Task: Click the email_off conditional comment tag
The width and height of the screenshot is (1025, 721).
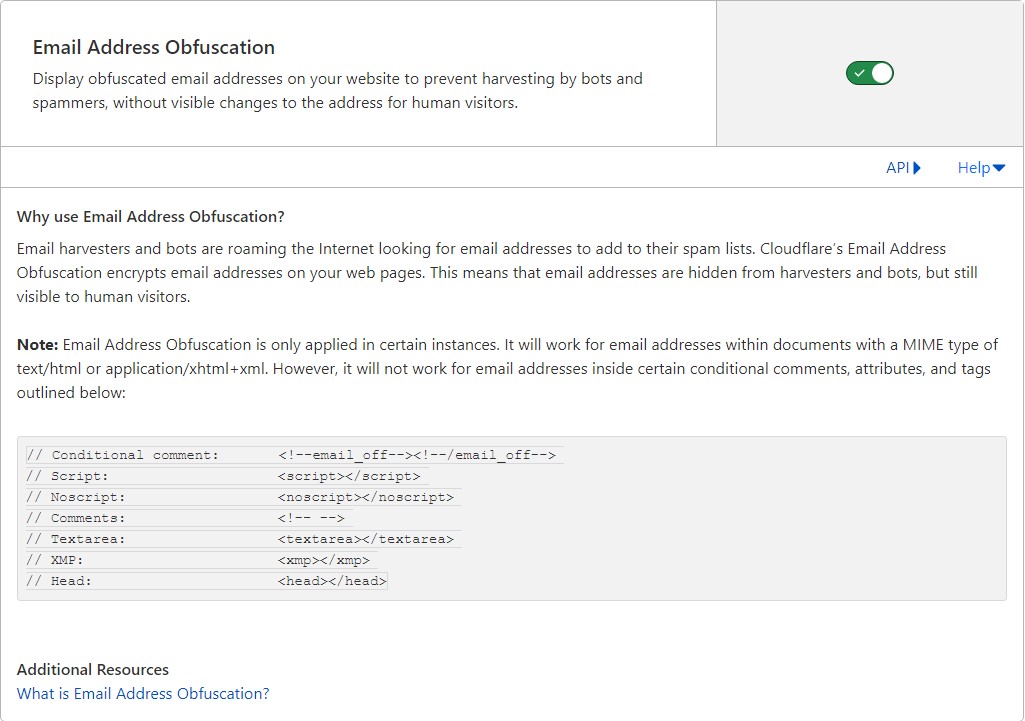Action: coord(416,455)
